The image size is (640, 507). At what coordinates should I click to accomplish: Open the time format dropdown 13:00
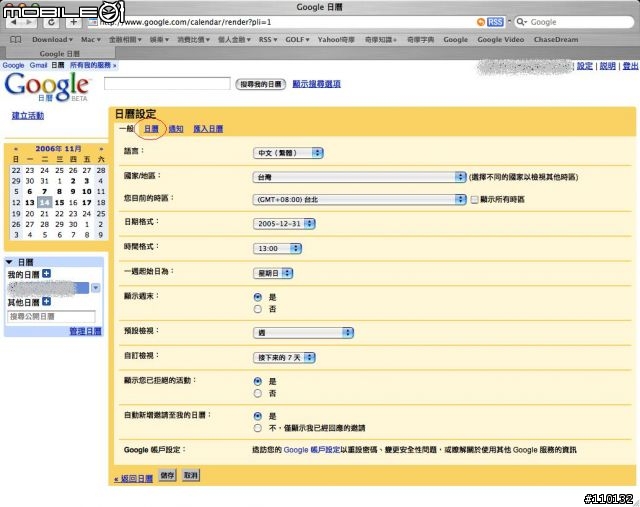pos(277,248)
